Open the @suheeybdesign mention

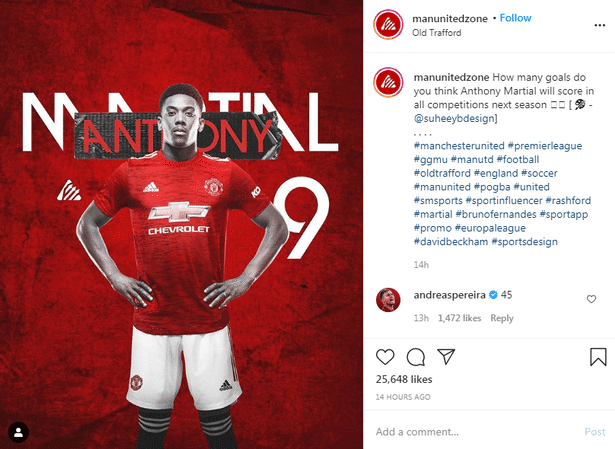click(x=454, y=118)
